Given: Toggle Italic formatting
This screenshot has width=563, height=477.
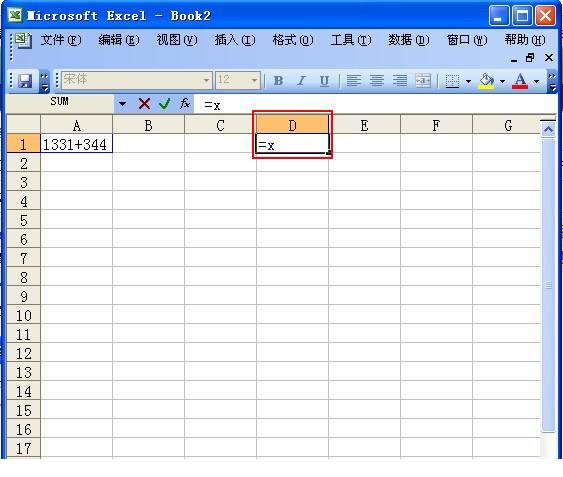Looking at the screenshot, I should point(301,80).
